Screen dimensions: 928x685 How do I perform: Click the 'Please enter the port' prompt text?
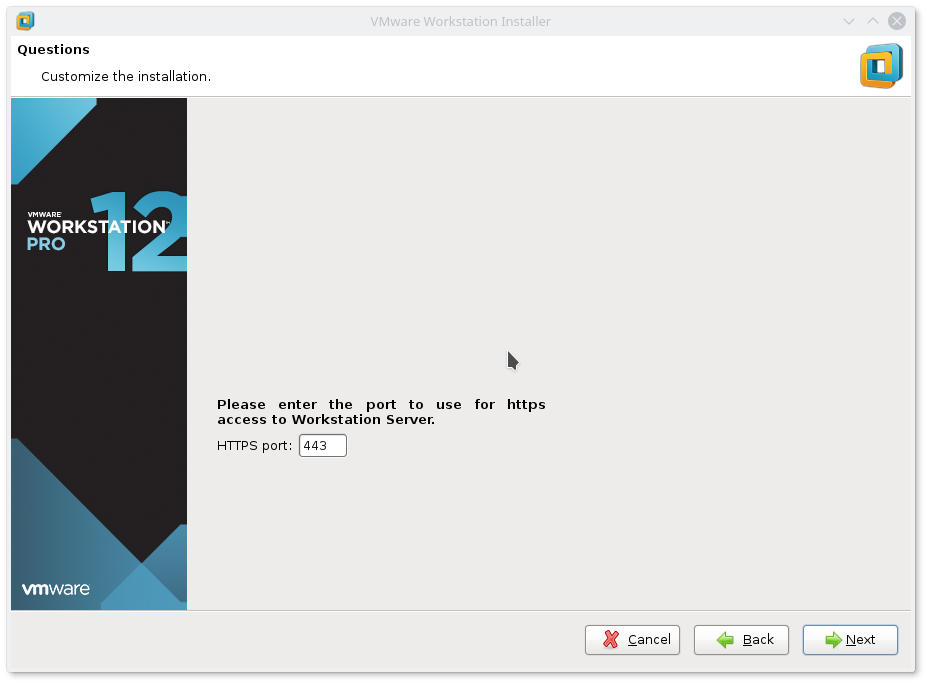(x=381, y=411)
